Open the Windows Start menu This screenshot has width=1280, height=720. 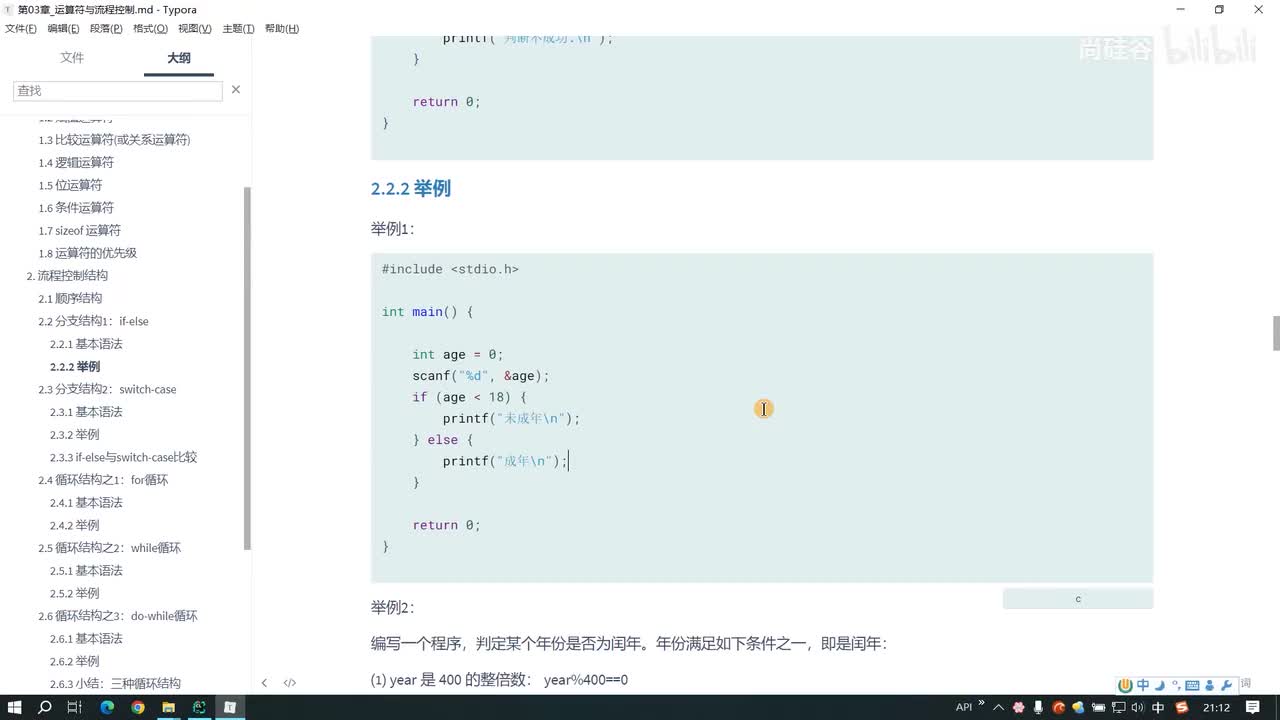15,707
